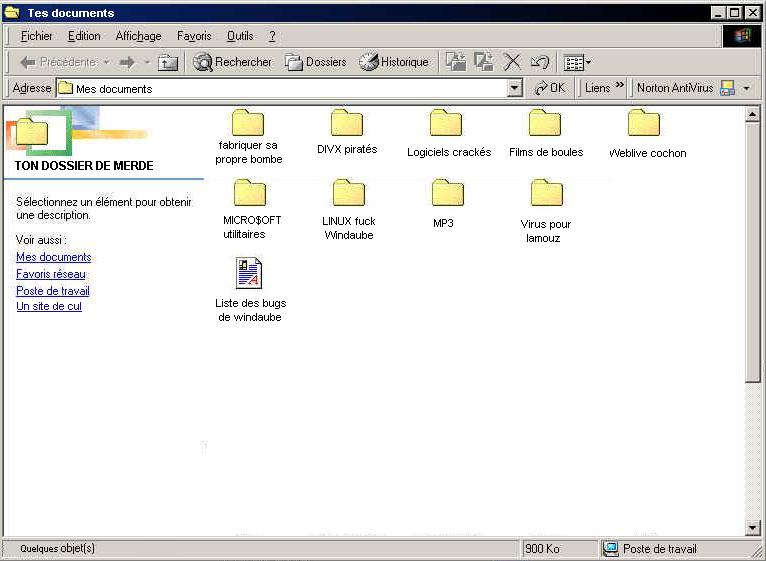Viewport: 766px width, 561px height.
Task: Go up one folder level
Action: point(168,62)
